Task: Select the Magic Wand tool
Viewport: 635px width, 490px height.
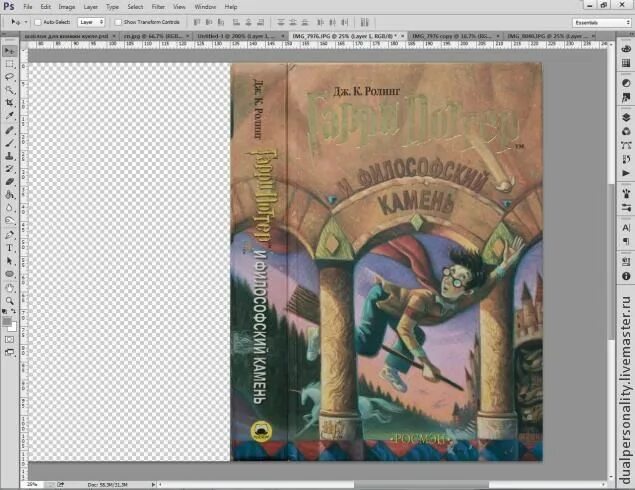Action: tap(9, 90)
